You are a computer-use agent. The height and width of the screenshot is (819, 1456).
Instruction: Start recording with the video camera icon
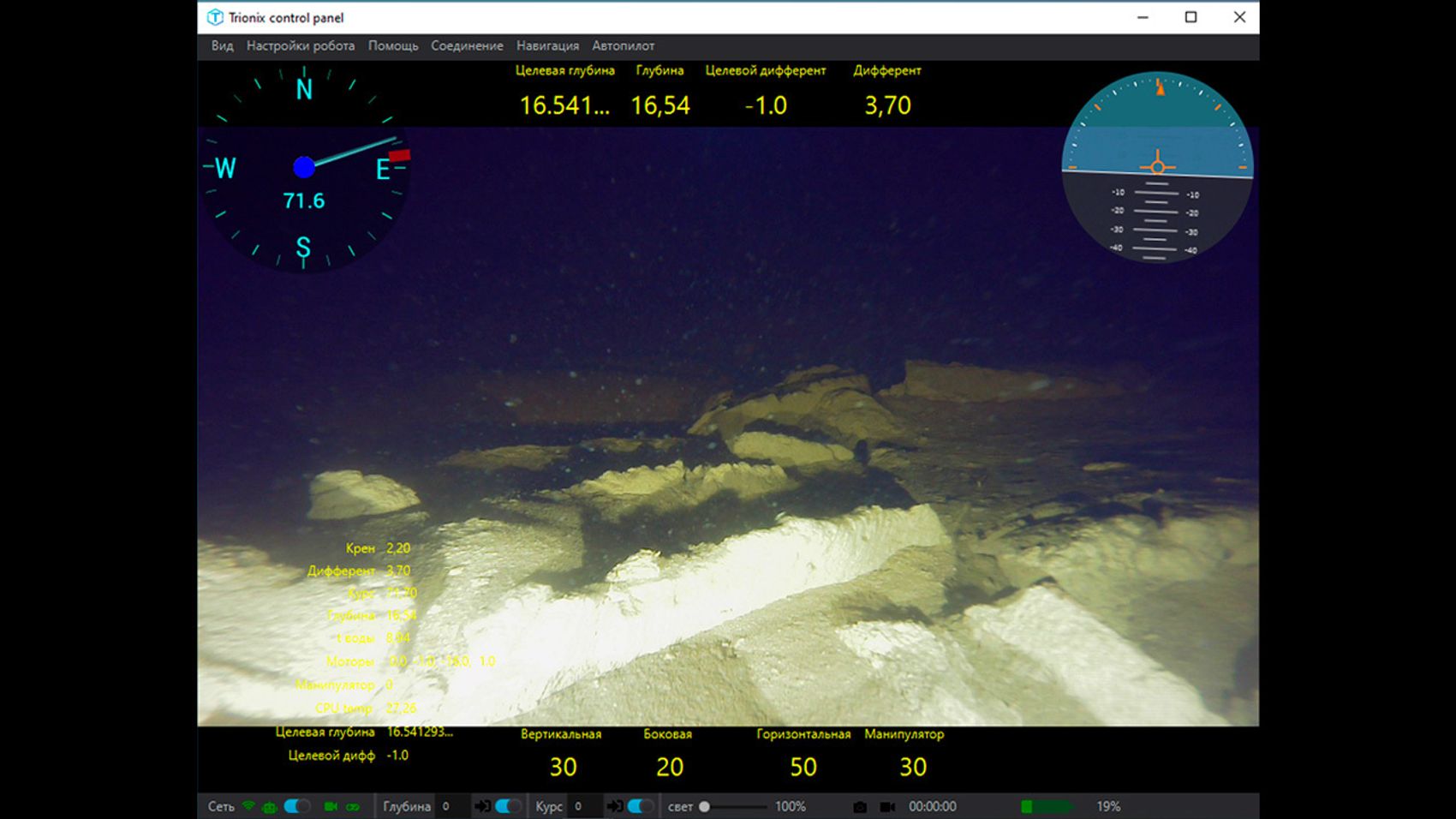887,807
